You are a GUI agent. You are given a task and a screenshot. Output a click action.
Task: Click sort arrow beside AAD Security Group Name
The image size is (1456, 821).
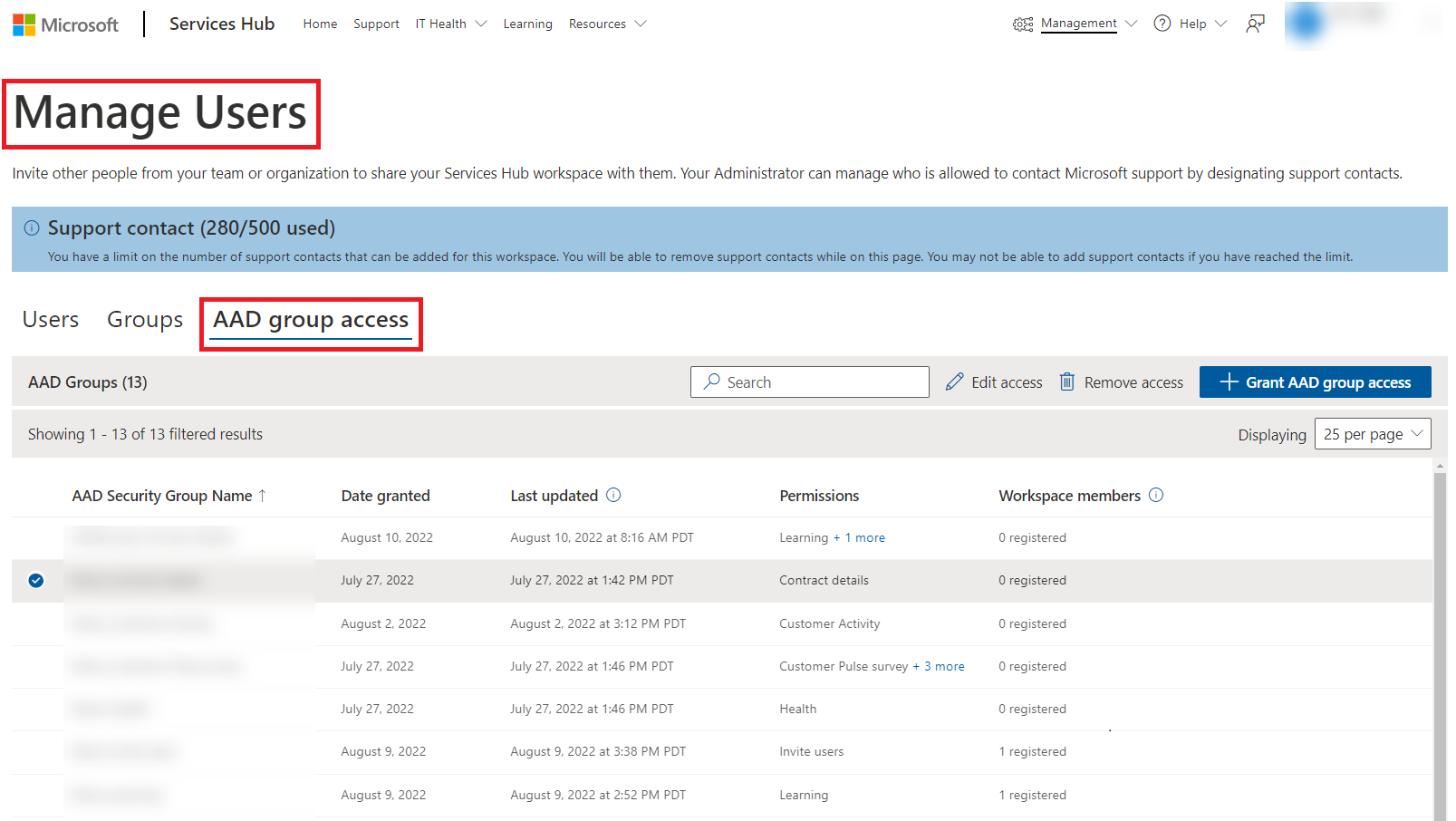(x=263, y=495)
